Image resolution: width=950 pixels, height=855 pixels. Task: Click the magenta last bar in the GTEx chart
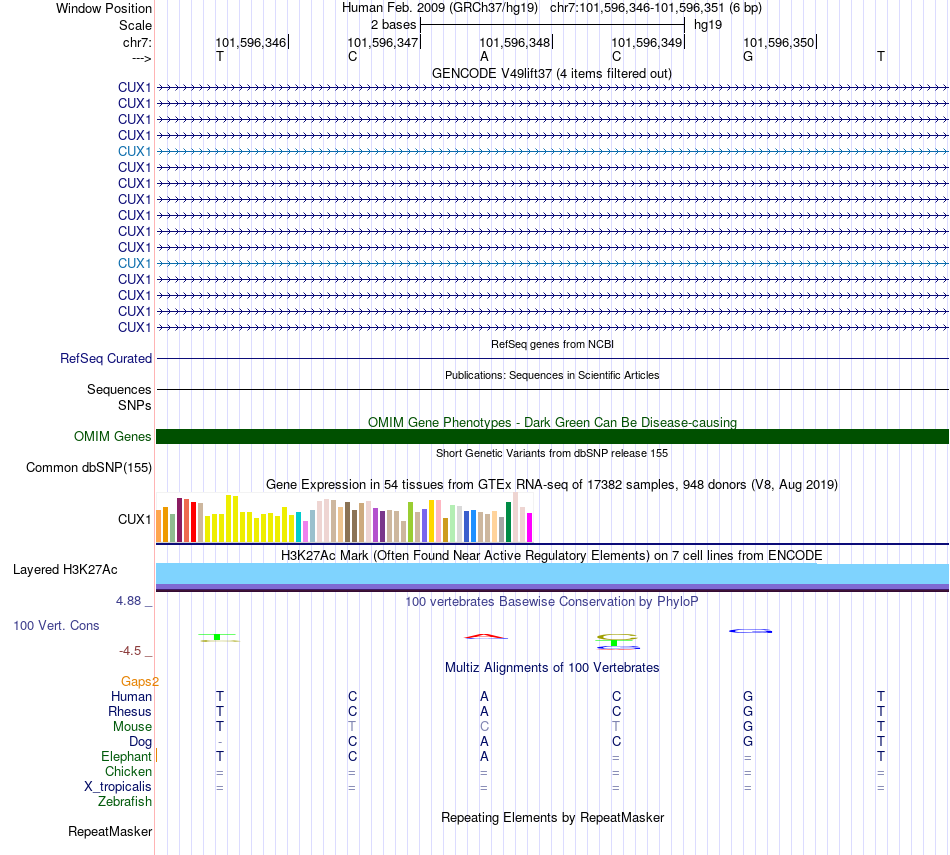(530, 527)
